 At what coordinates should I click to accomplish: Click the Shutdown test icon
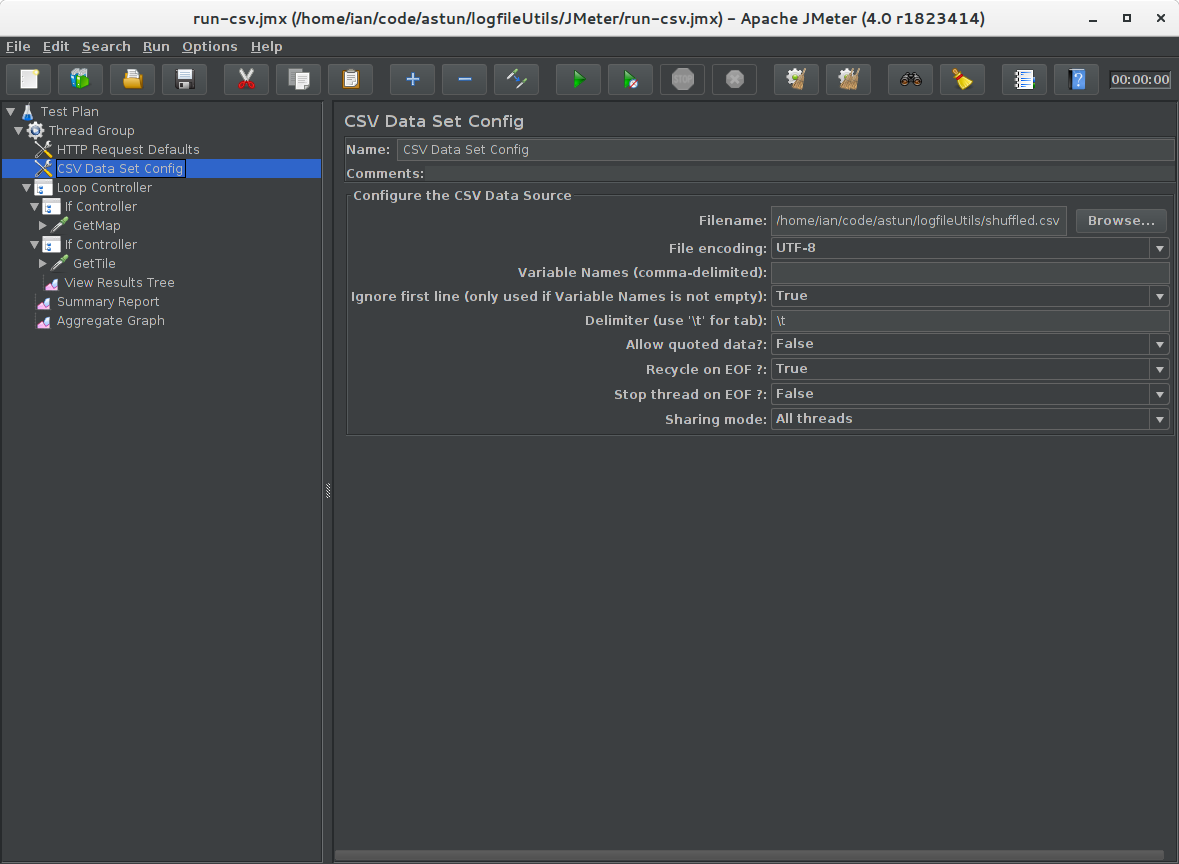pyautogui.click(x=735, y=79)
